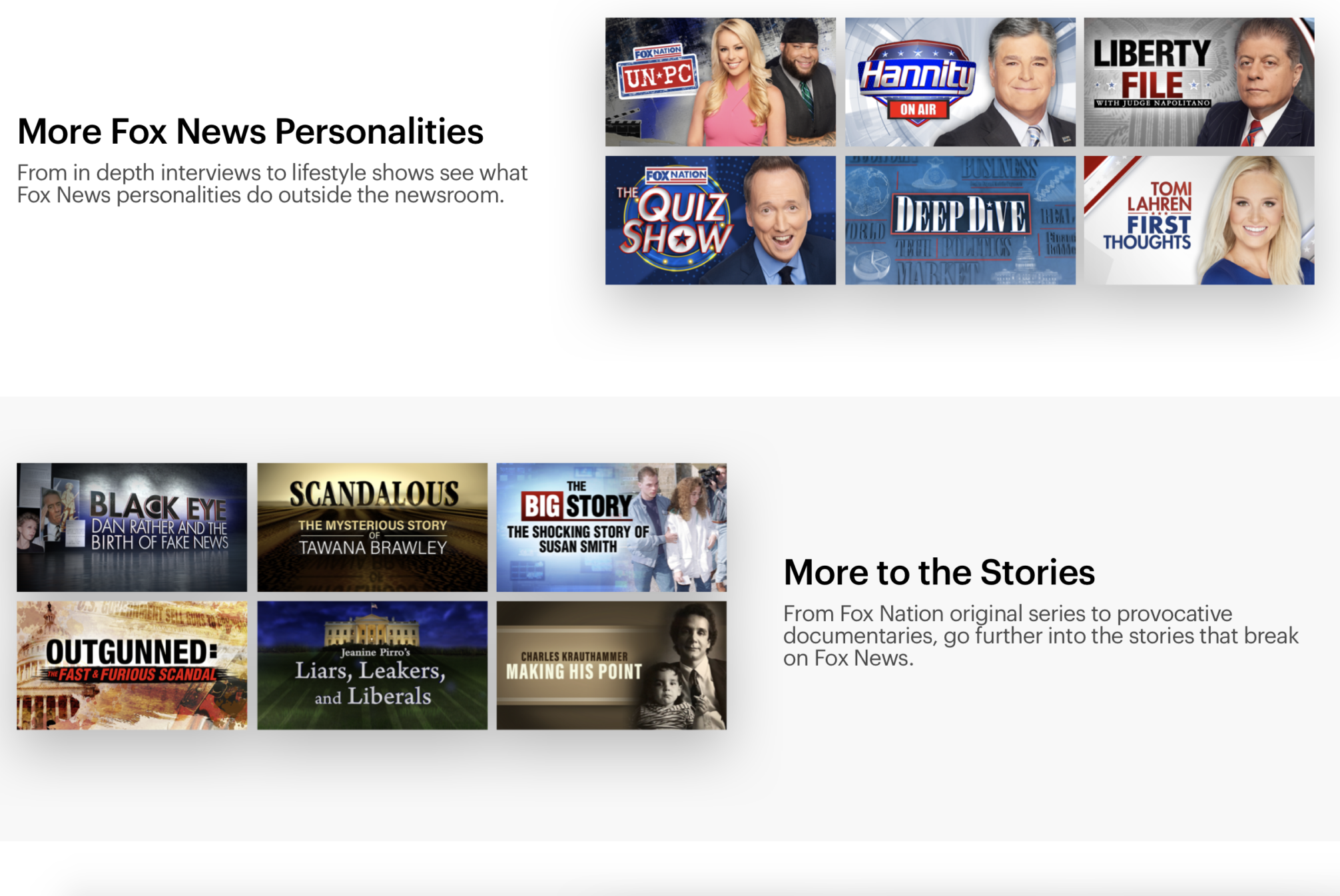
Task: Click The Quiz Show thumbnail
Action: click(x=720, y=220)
